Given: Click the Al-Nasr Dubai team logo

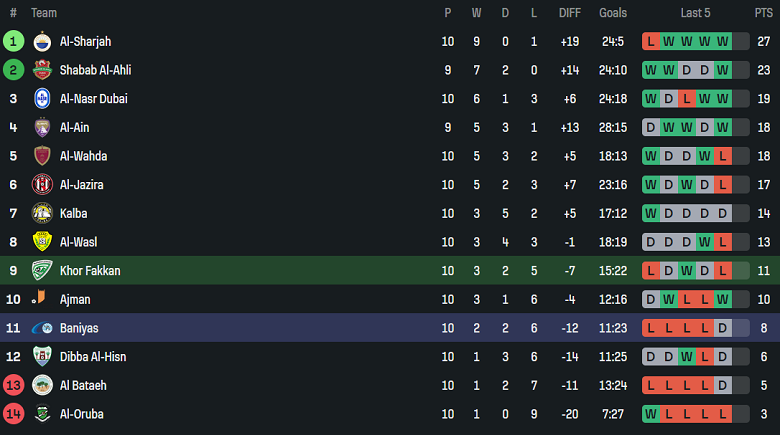Looking at the screenshot, I should (42, 99).
